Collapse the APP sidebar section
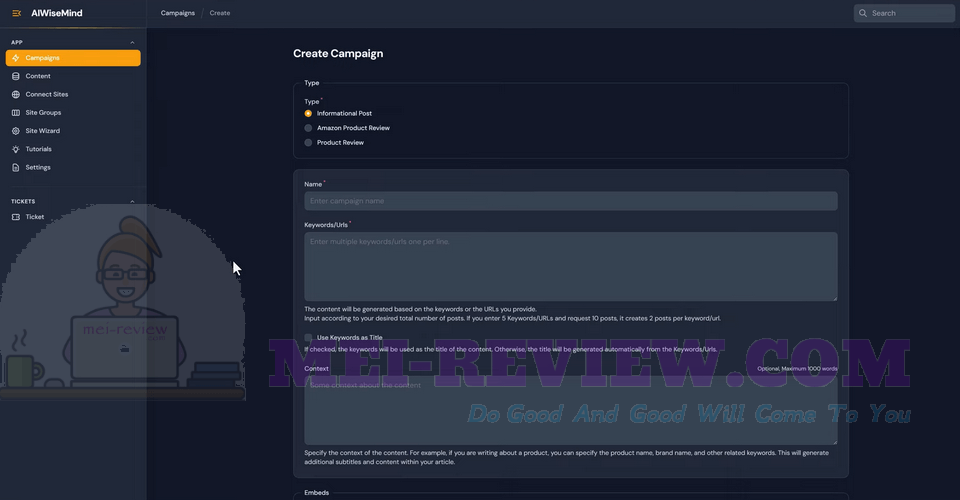Viewport: 960px width, 500px height. tap(132, 42)
